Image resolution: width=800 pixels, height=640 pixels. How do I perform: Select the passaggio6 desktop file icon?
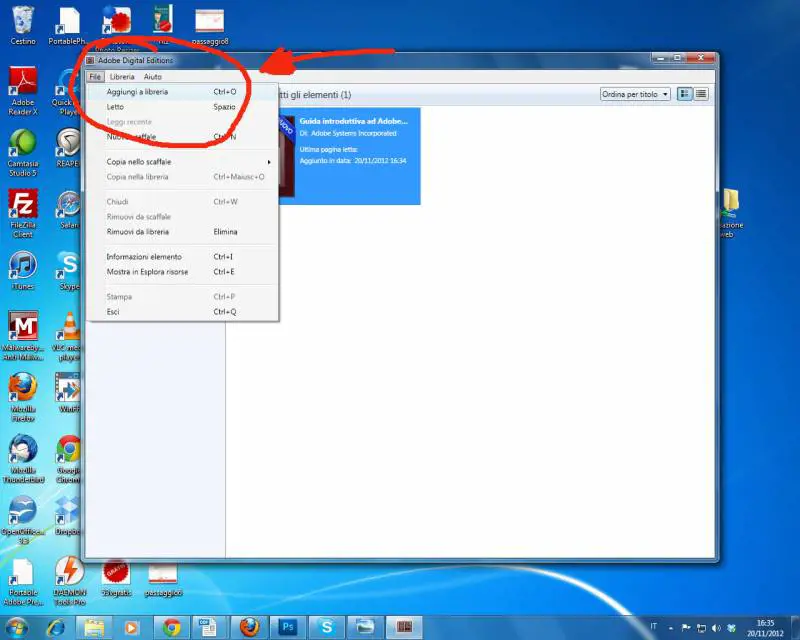pyautogui.click(x=163, y=580)
